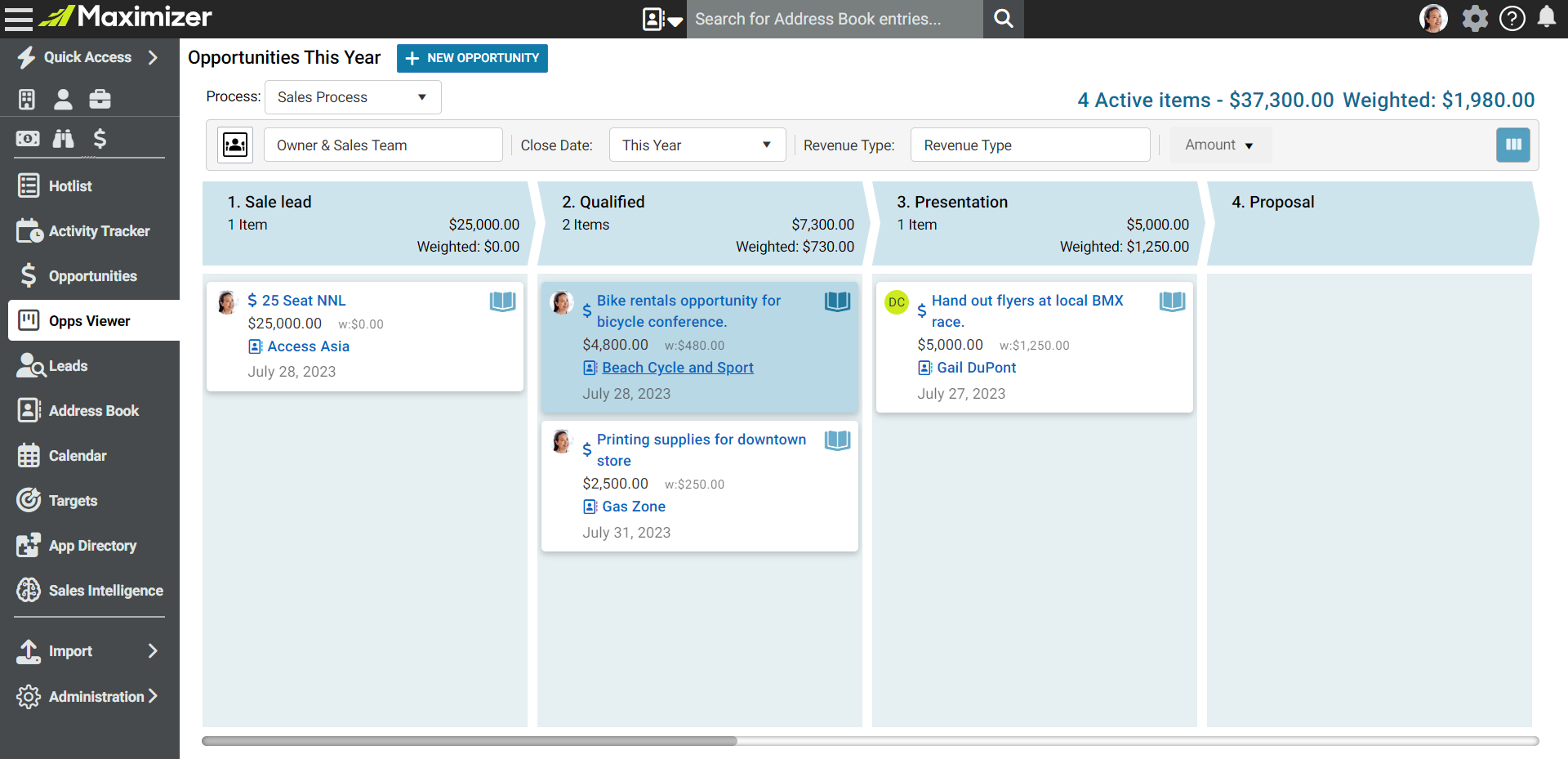1568x759 pixels.
Task: Click the company building quick access icon
Action: (27, 99)
